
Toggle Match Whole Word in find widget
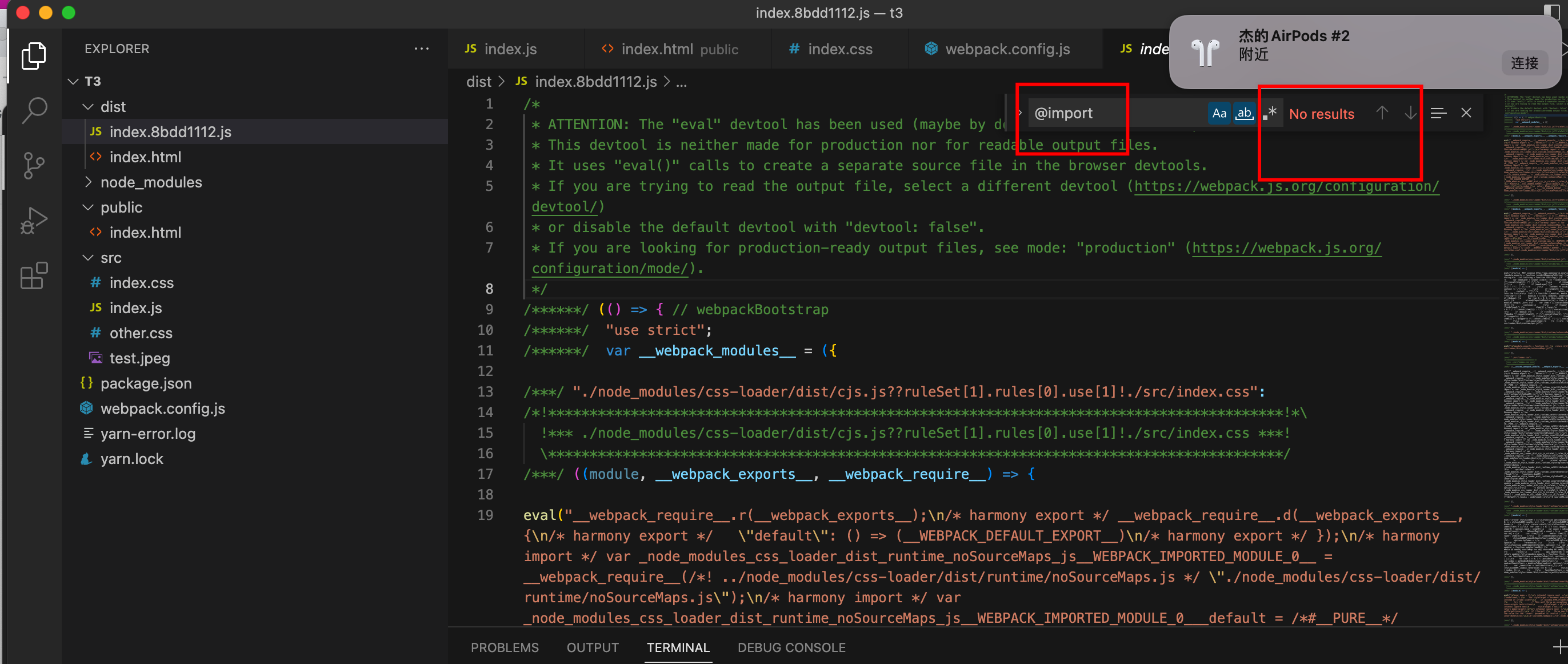coord(1243,113)
